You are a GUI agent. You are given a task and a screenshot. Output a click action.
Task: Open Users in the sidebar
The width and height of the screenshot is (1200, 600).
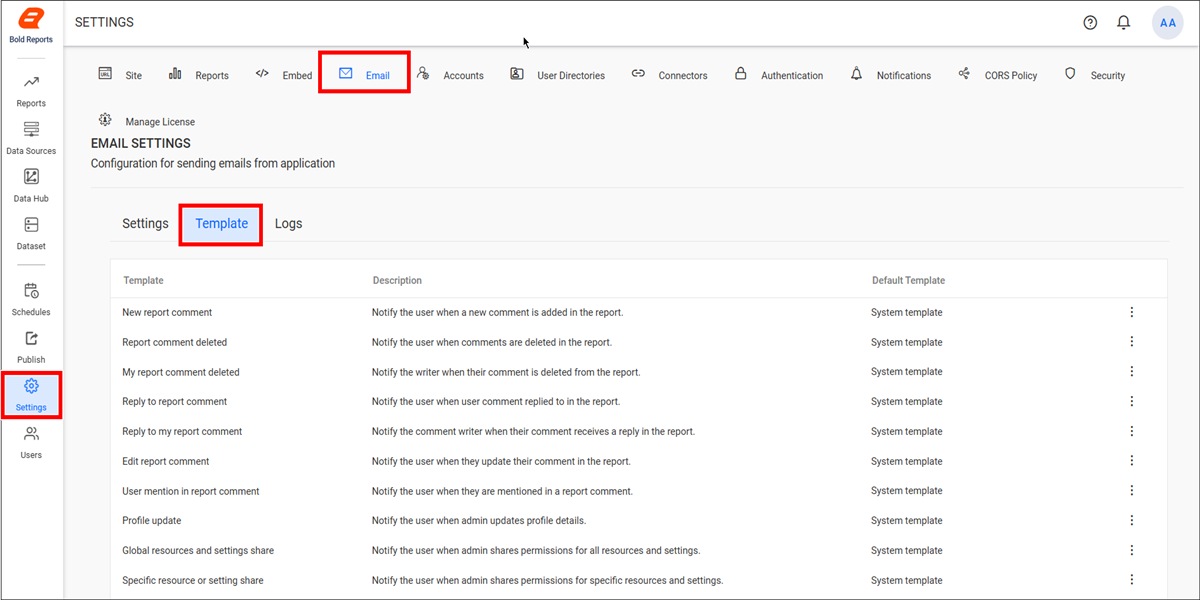[x=31, y=442]
